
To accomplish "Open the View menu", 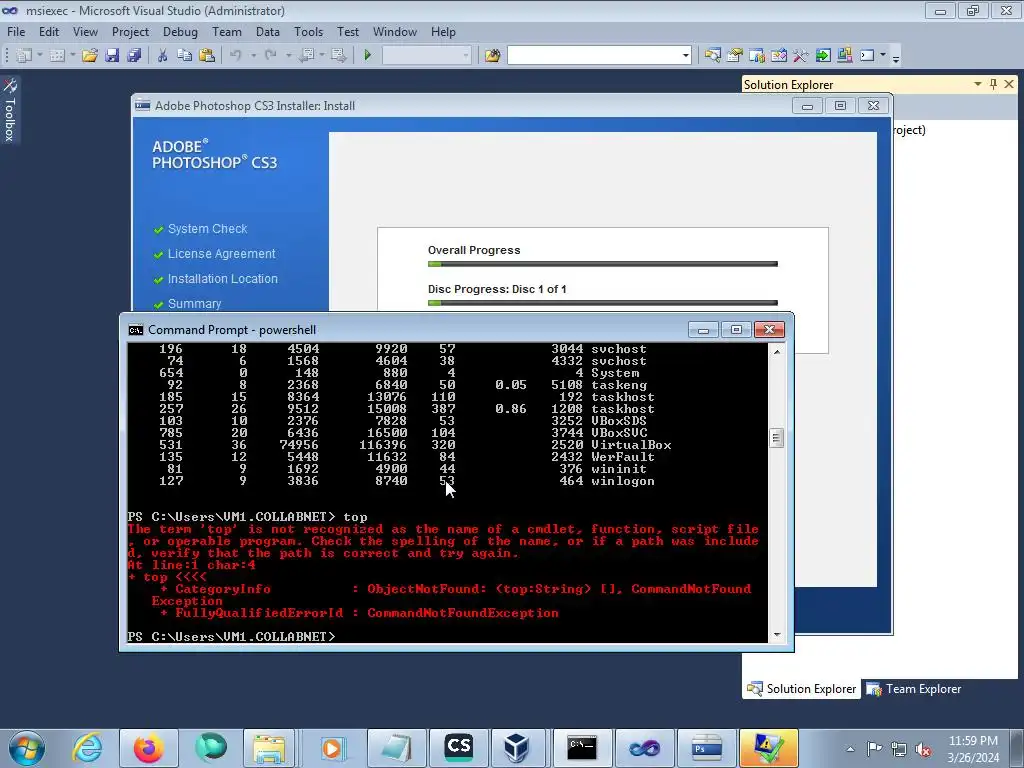I will (85, 31).
